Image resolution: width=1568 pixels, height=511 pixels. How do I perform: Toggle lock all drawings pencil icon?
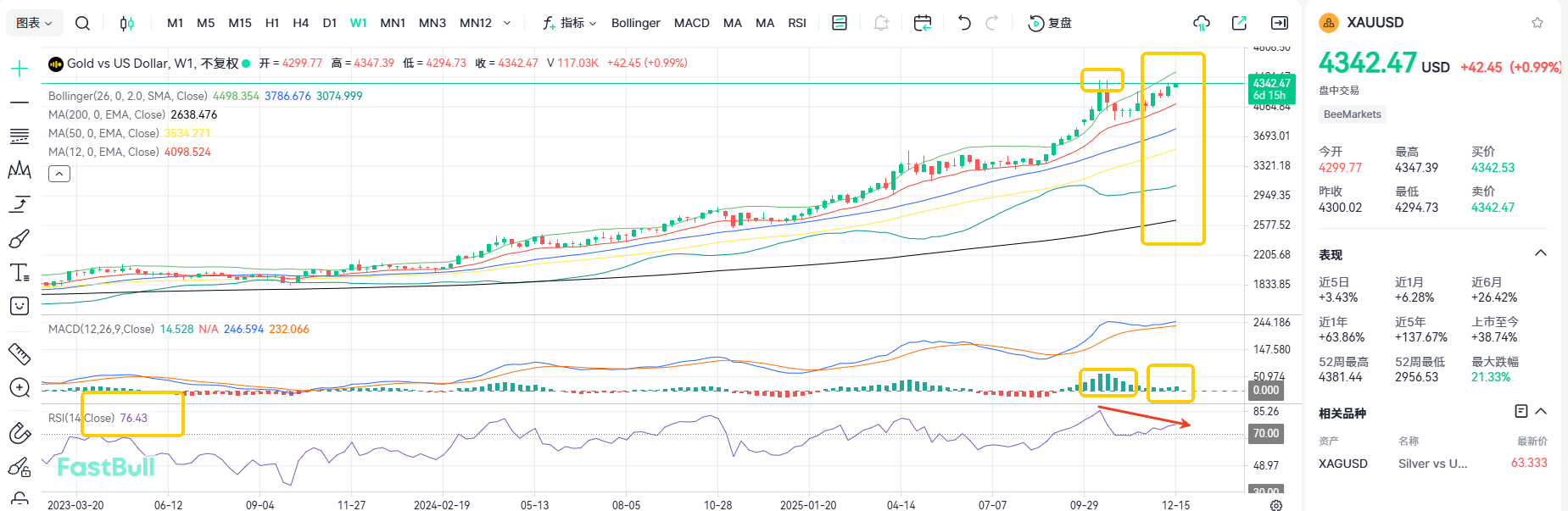20,467
